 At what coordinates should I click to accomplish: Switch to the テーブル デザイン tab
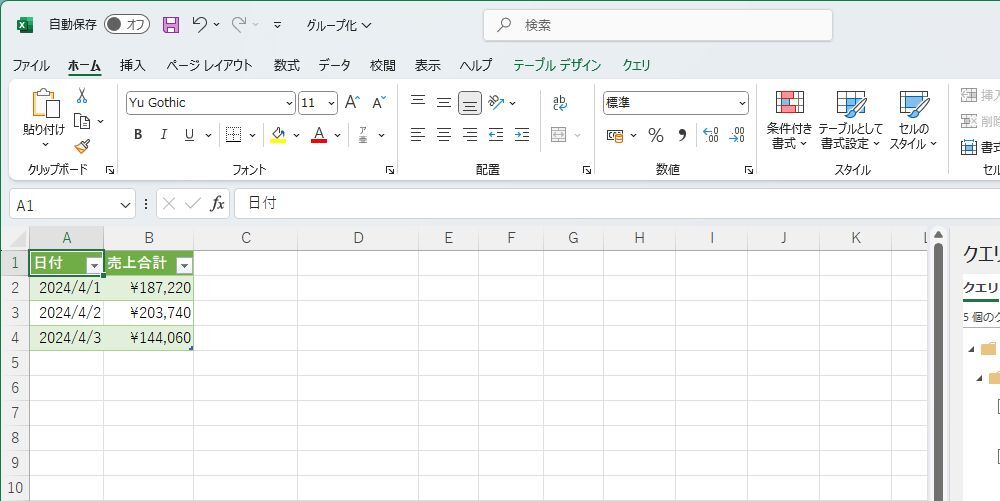click(x=557, y=65)
